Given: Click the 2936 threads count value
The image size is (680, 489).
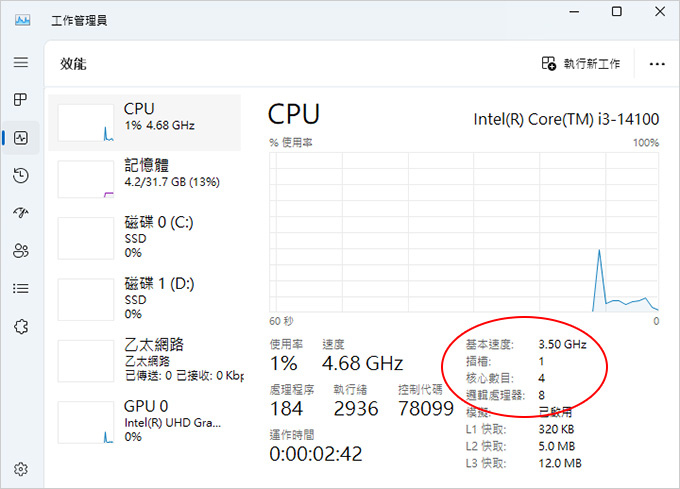Looking at the screenshot, I should coord(356,409).
